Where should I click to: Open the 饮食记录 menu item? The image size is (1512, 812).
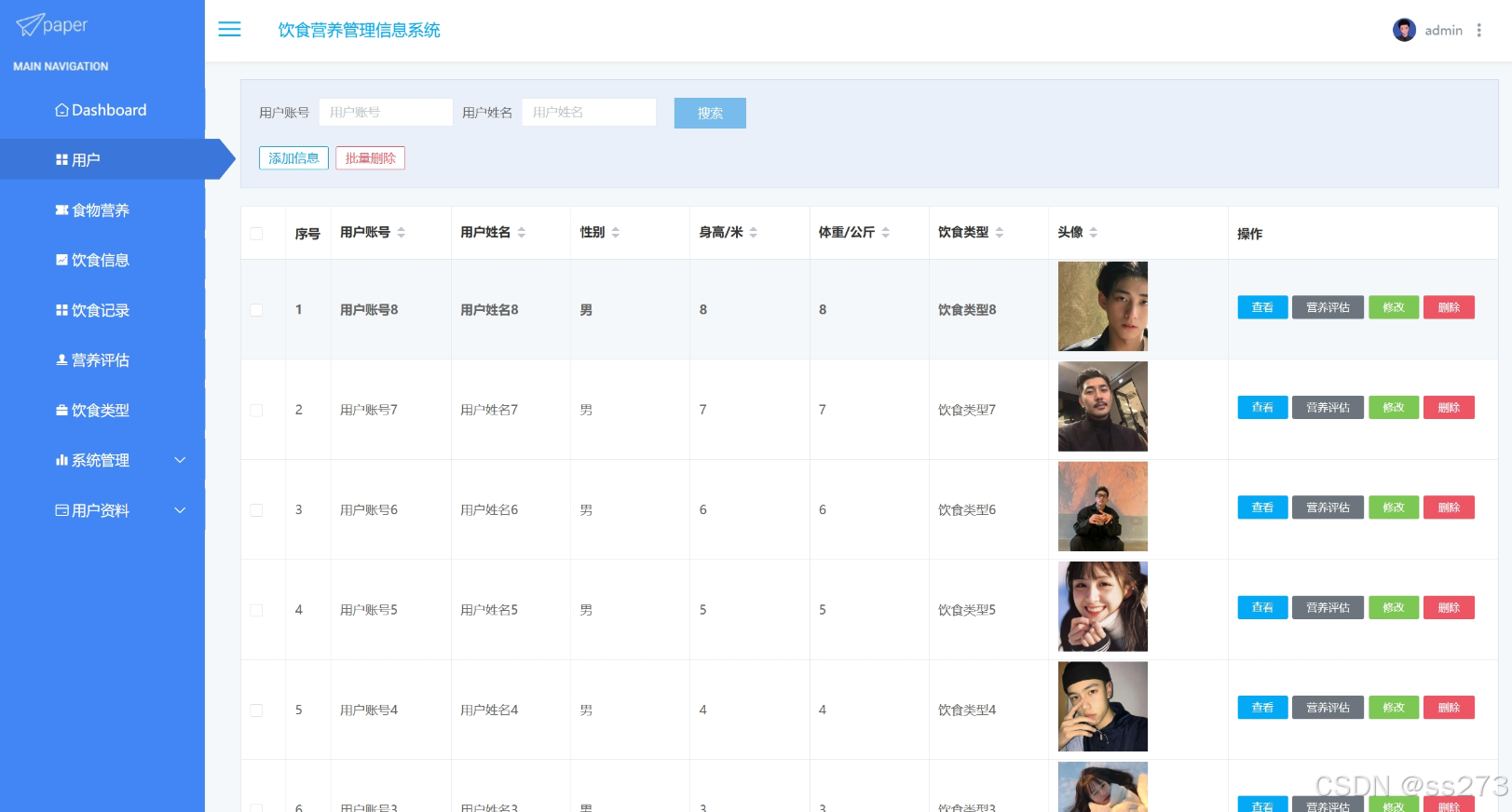click(102, 310)
